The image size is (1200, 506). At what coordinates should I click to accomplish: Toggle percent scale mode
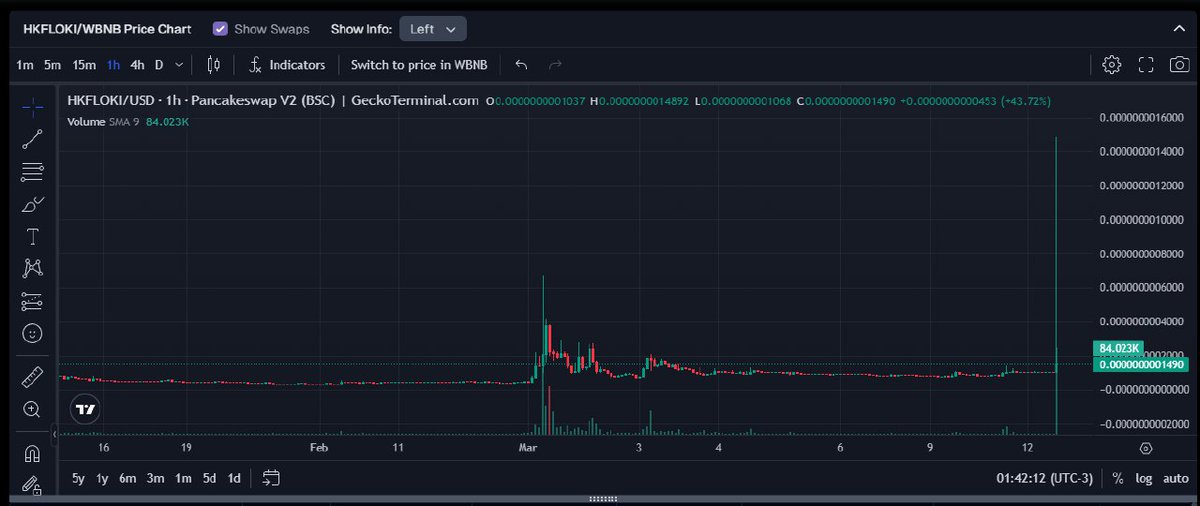(x=1117, y=478)
